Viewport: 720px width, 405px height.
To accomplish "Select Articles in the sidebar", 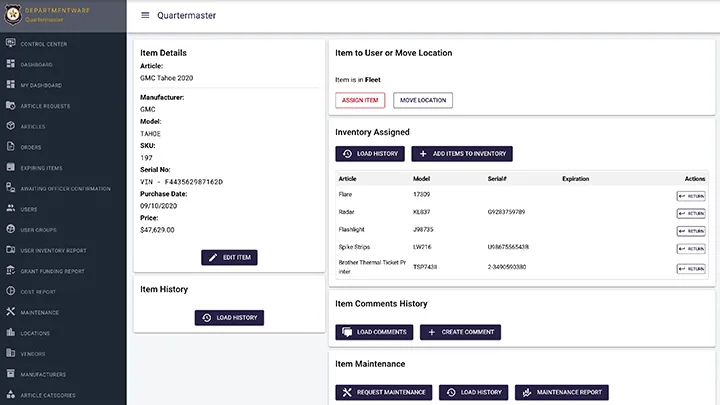I will 33,127.
